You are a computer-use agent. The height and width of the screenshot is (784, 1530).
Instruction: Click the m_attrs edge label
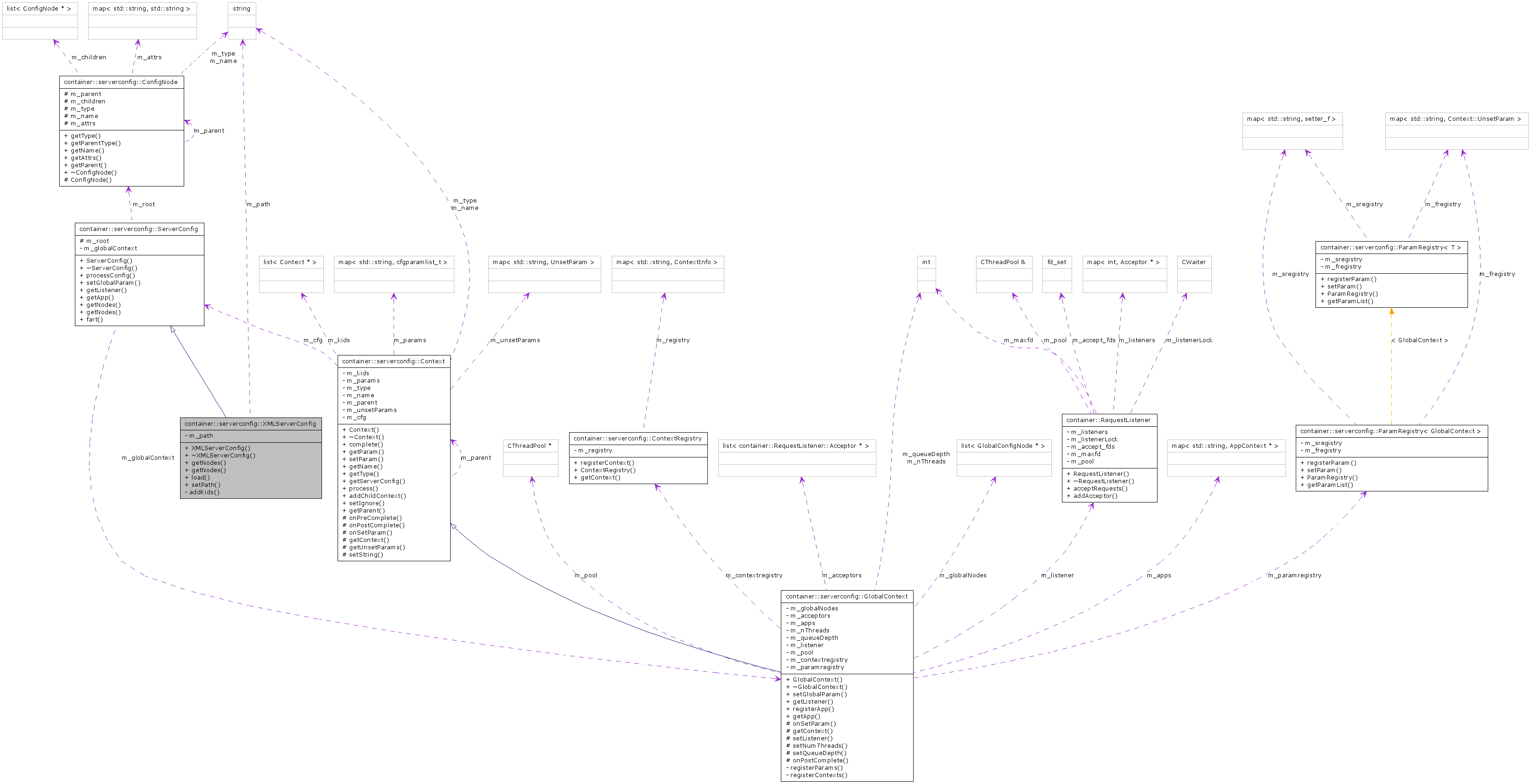tap(149, 57)
